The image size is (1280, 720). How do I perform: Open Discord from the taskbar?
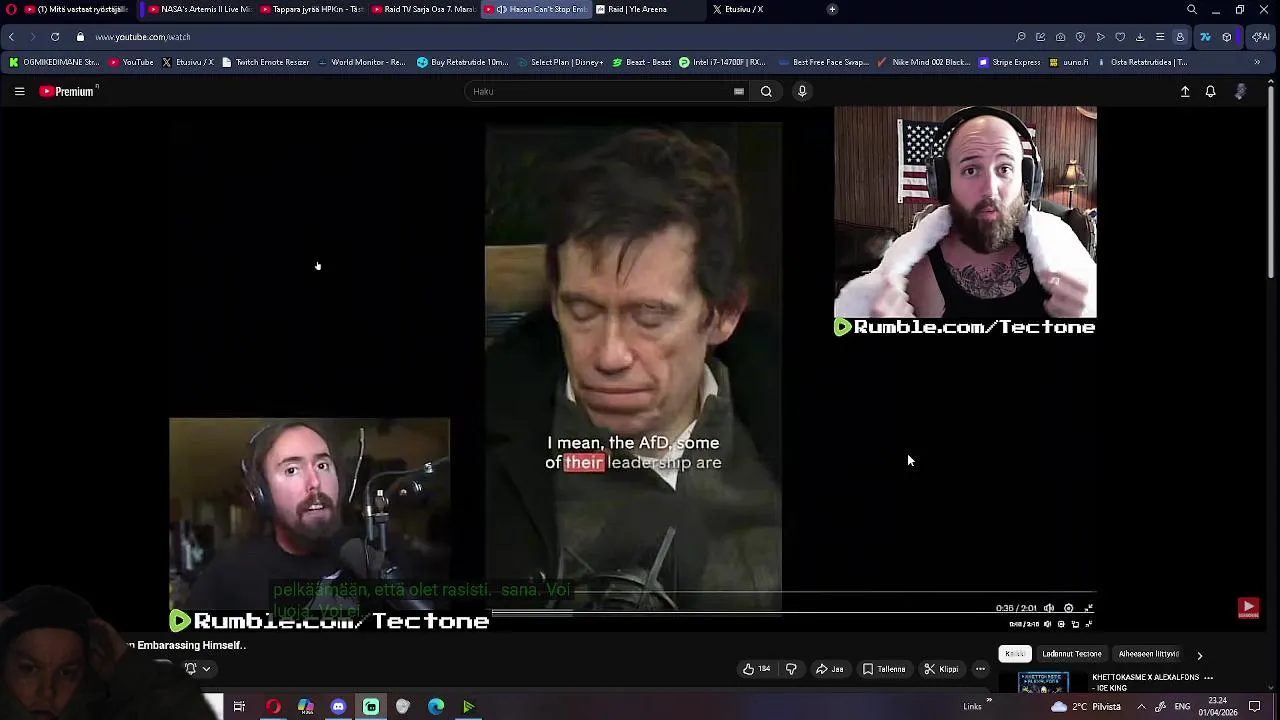338,707
